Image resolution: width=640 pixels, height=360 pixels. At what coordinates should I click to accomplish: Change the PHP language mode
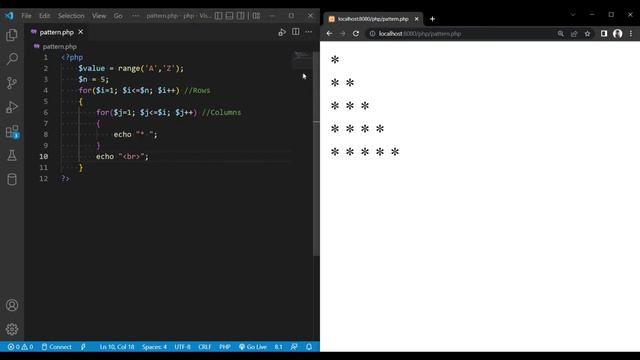(x=225, y=347)
